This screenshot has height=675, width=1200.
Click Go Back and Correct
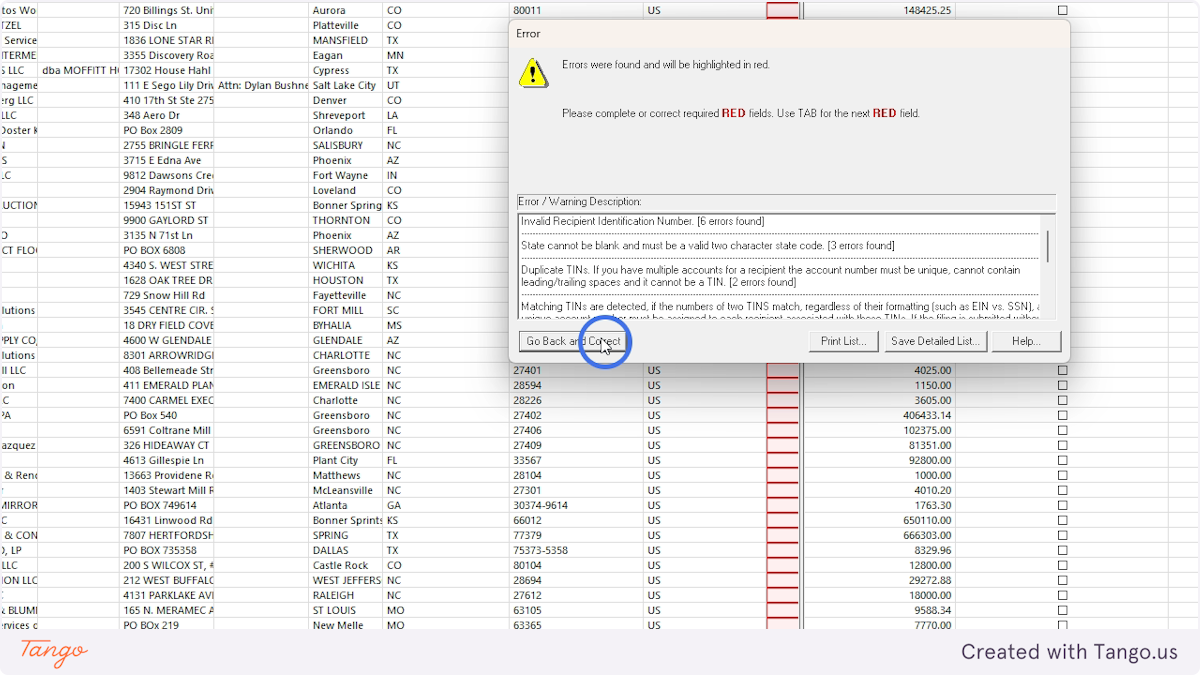click(572, 341)
